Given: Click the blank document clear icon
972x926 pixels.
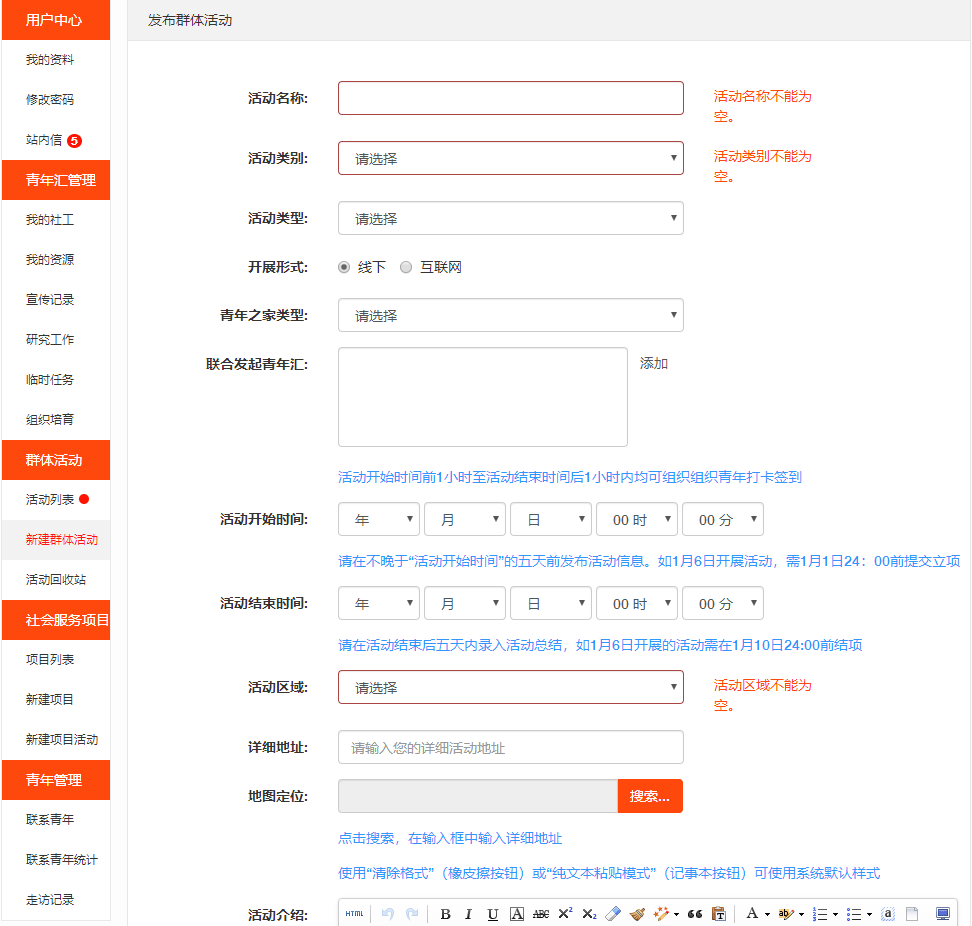Looking at the screenshot, I should point(912,914).
